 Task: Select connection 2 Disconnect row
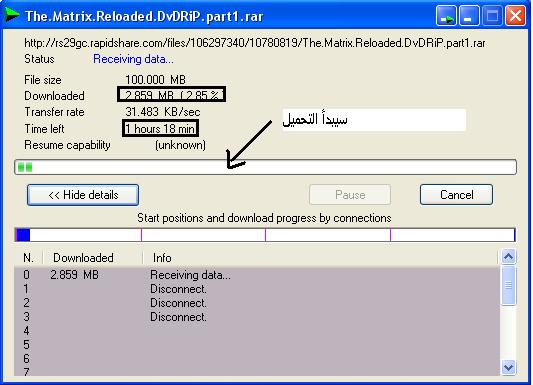(257, 303)
